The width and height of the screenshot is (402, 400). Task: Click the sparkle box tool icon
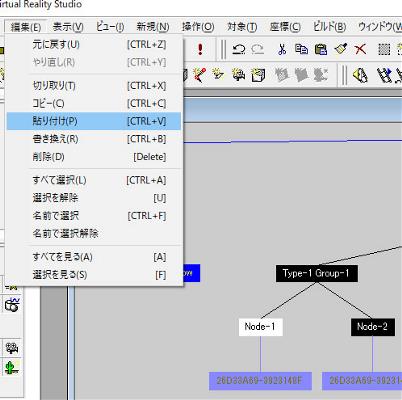tap(258, 75)
